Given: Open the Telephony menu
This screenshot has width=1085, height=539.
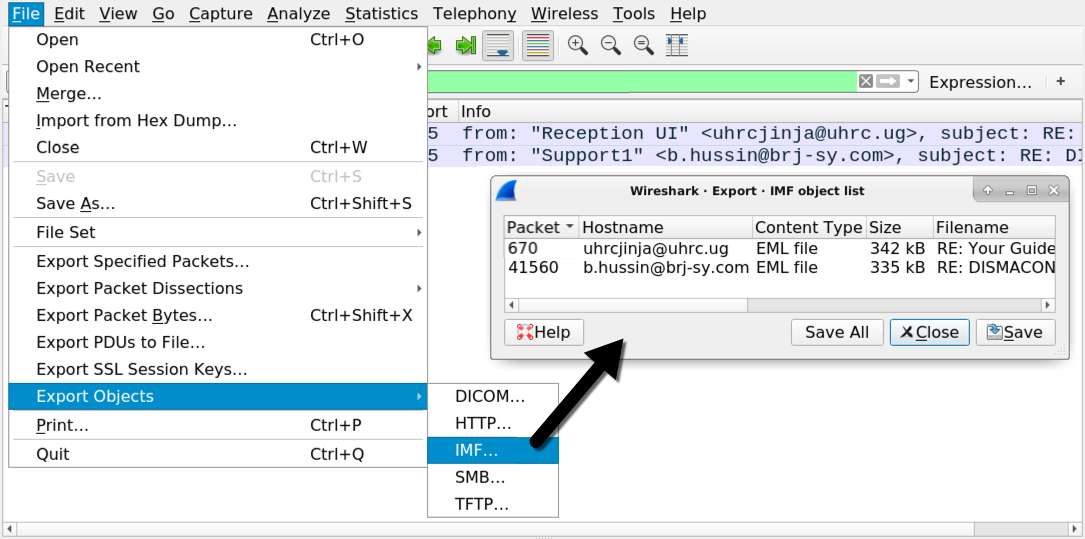Looking at the screenshot, I should (x=475, y=13).
